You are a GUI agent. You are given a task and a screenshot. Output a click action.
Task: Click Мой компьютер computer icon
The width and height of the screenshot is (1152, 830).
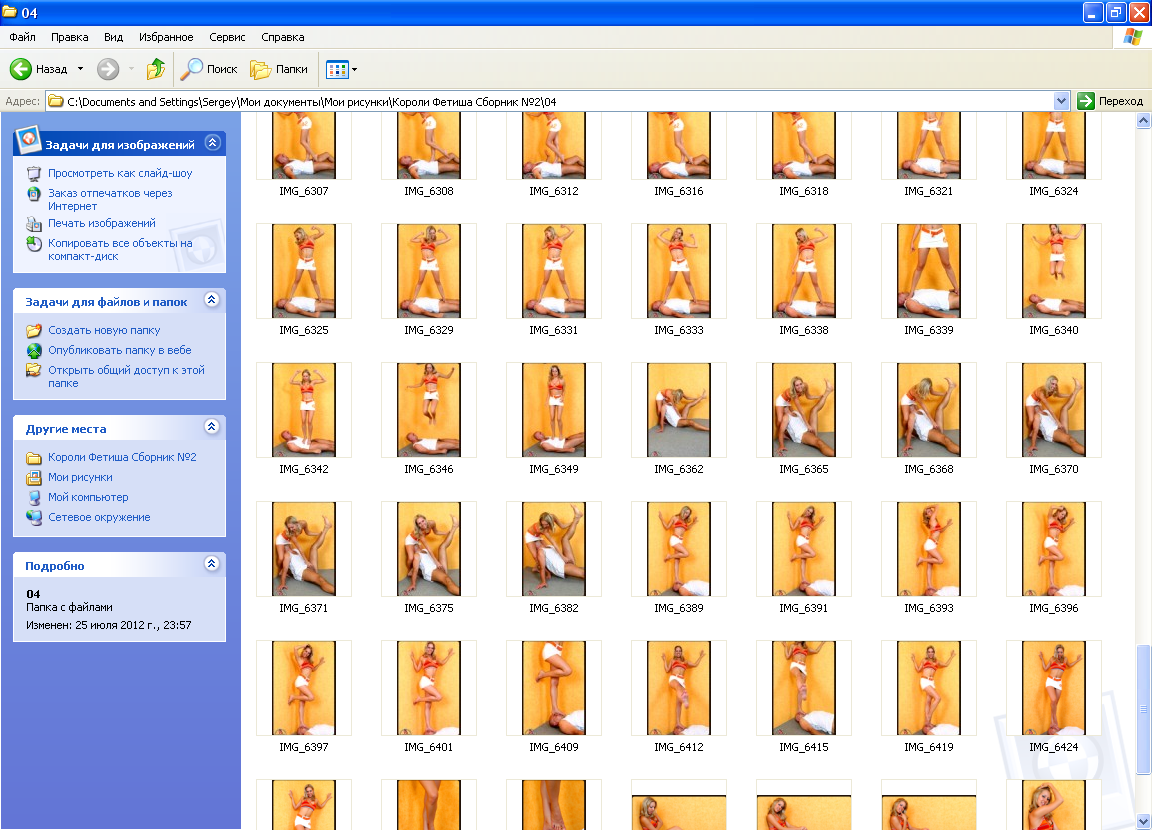[x=34, y=497]
